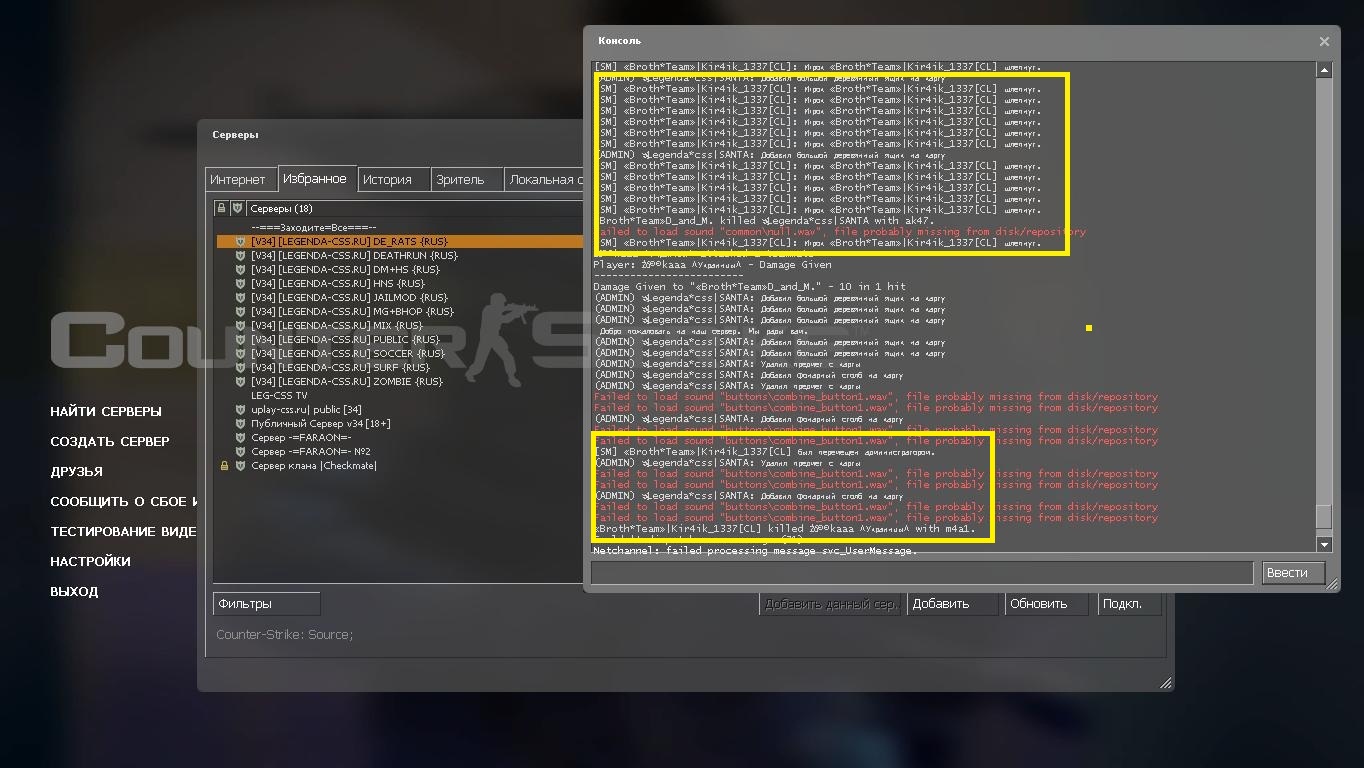This screenshot has width=1364, height=768.
Task: Select the --===Заходите=Все===-- entry
Action: [399, 227]
